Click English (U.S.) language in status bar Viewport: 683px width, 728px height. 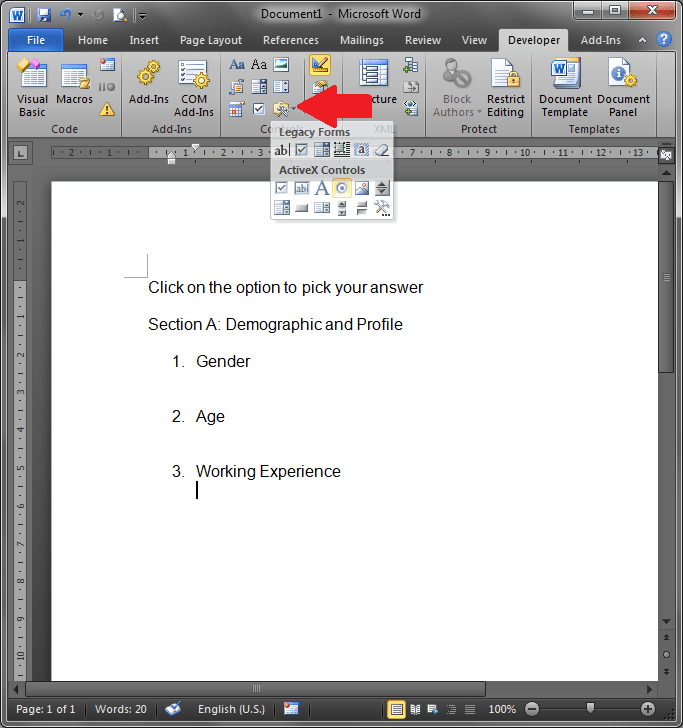click(x=231, y=709)
